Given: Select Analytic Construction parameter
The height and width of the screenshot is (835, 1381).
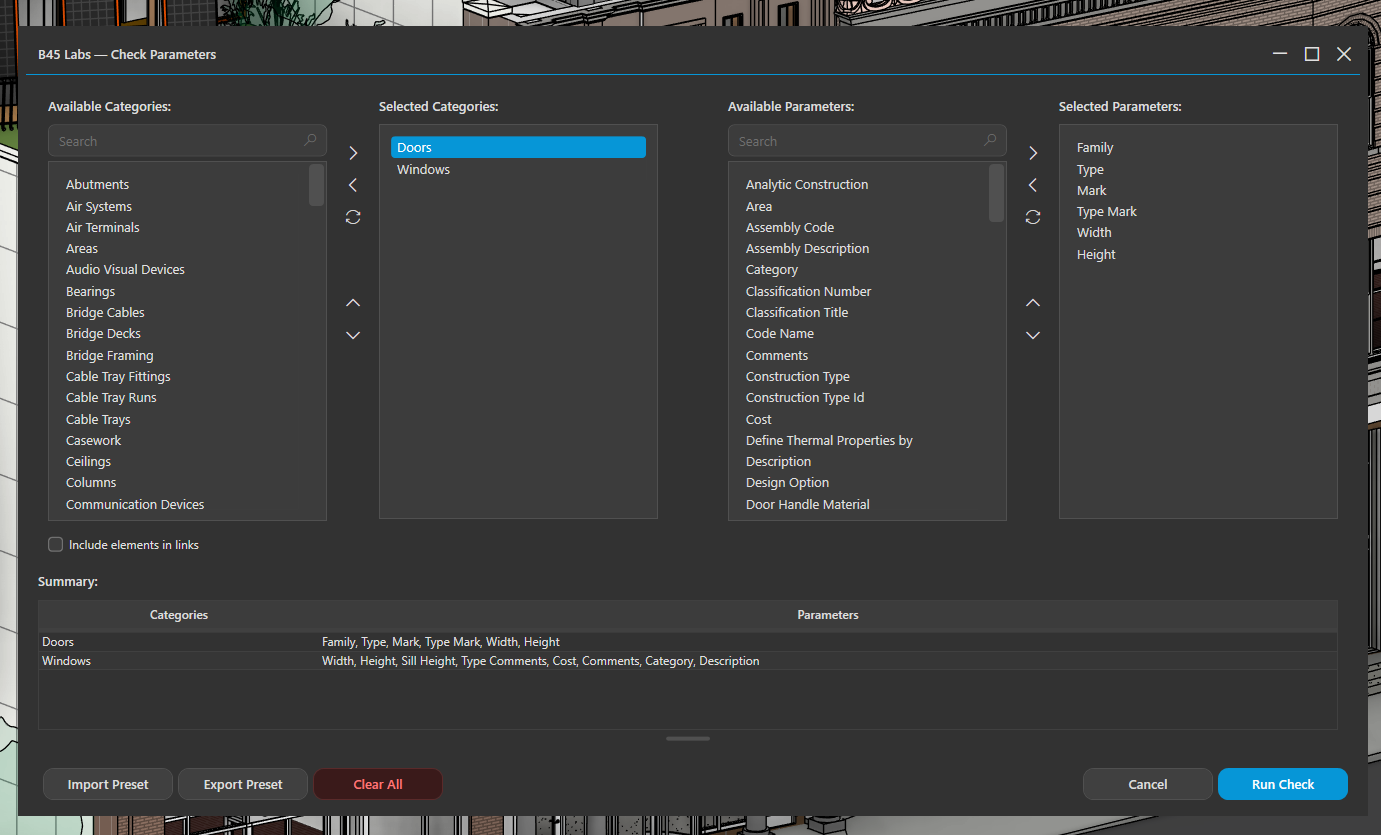Looking at the screenshot, I should [x=807, y=184].
